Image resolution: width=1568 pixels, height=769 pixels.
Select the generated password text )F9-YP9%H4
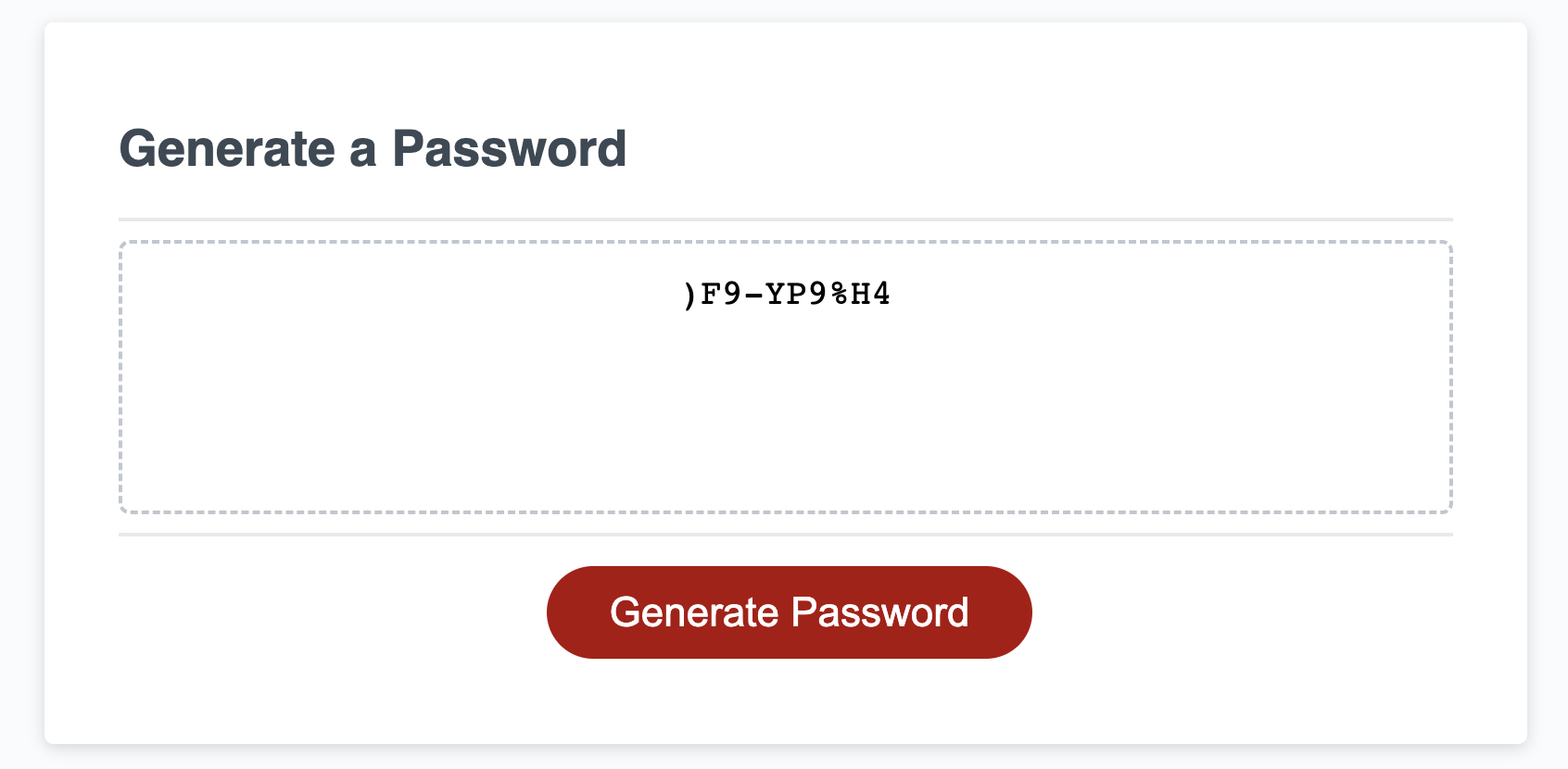tap(786, 294)
